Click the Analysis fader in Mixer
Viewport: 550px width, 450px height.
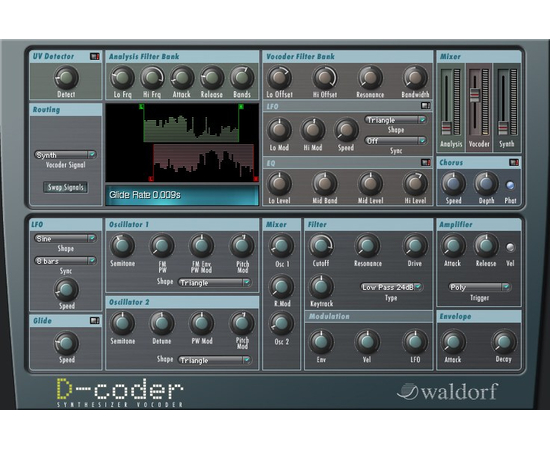446,128
